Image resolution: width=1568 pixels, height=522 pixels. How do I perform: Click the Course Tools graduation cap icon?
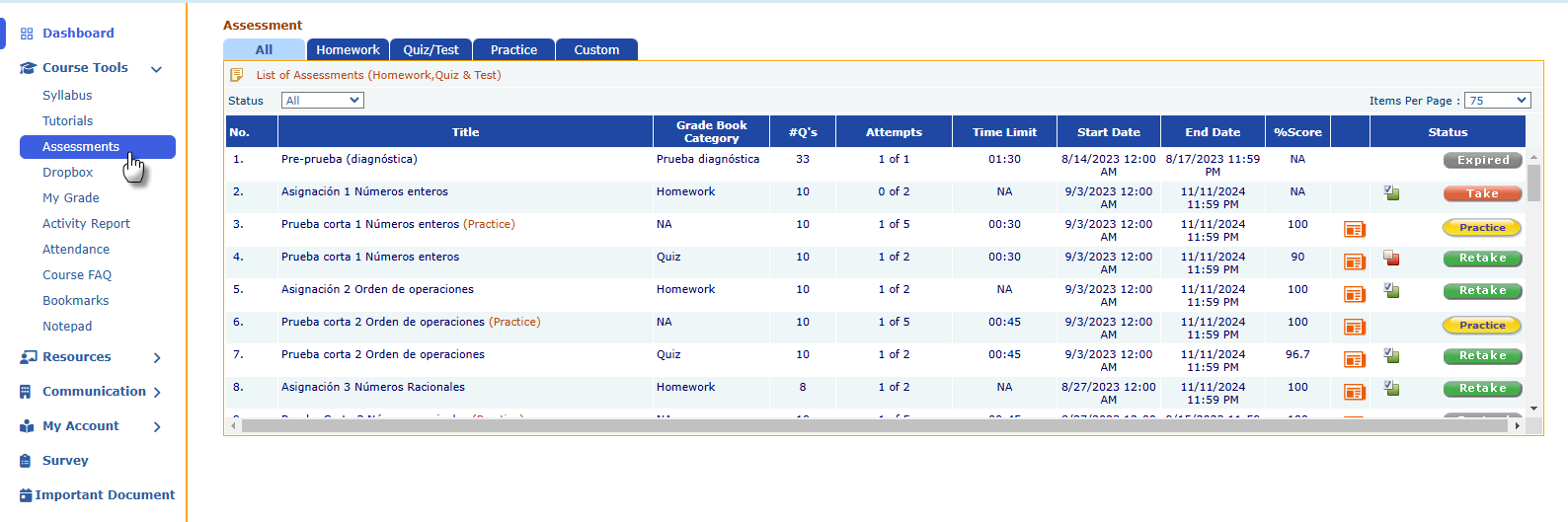[x=28, y=68]
